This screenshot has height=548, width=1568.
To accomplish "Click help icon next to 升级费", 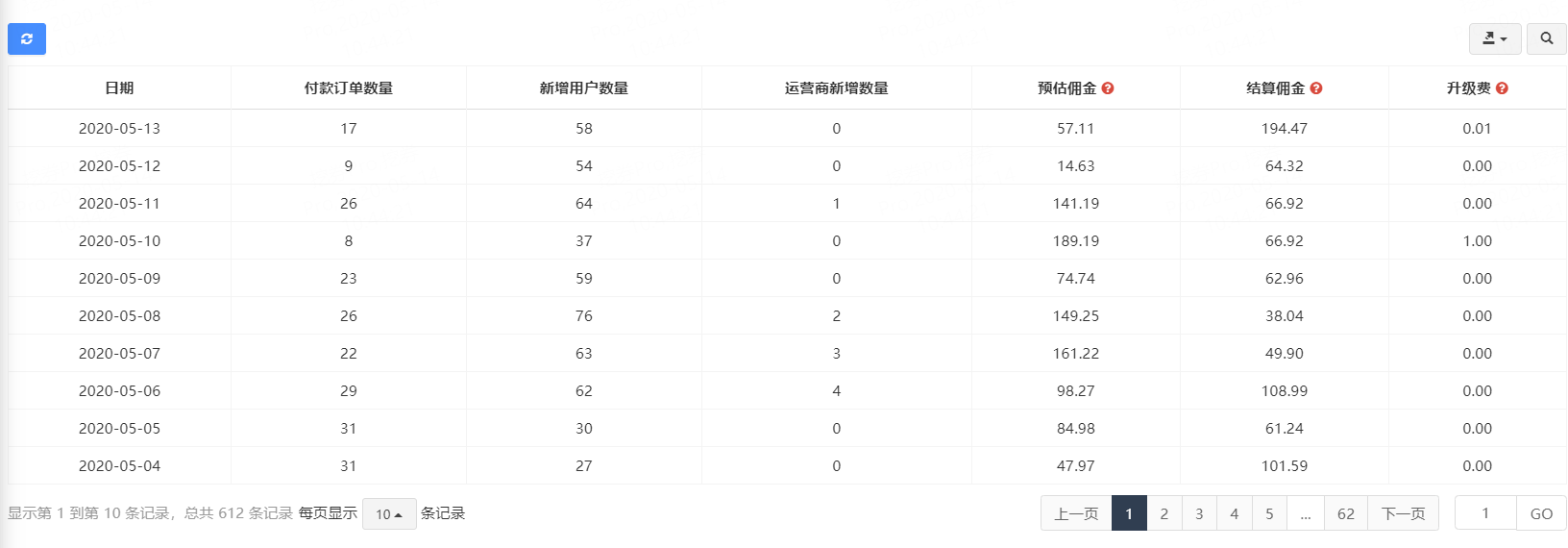I will (x=1502, y=88).
